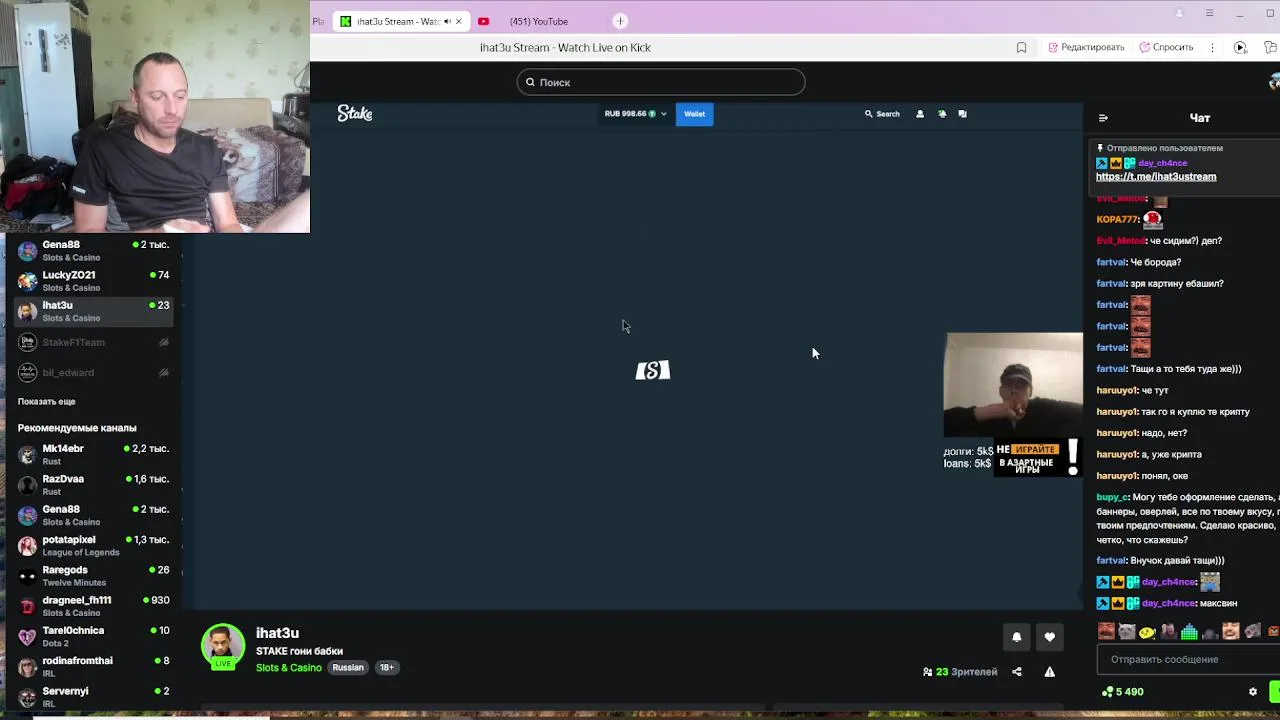1280x720 pixels.
Task: Open dragneel_fh111 channel
Action: point(95,606)
